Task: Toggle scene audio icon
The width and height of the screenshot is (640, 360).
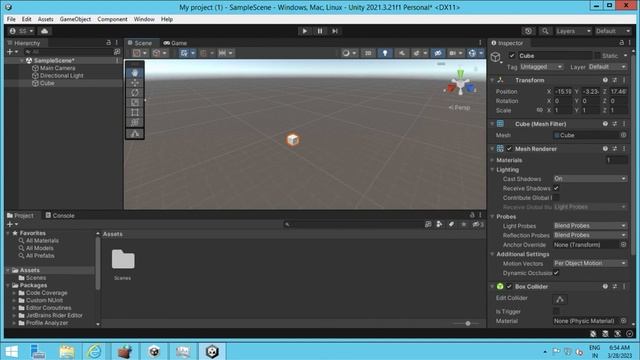Action: 402,53
